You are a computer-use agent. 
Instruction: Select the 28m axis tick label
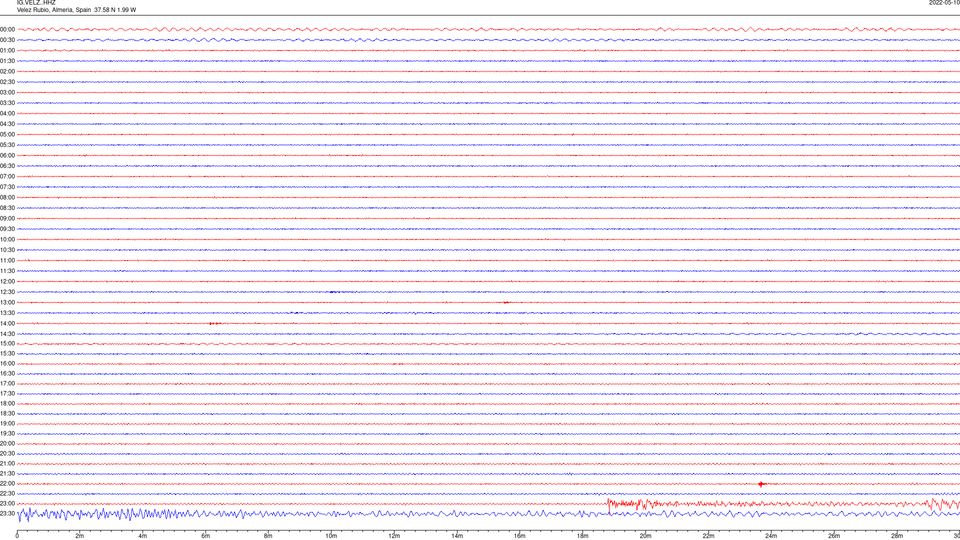tap(898, 536)
